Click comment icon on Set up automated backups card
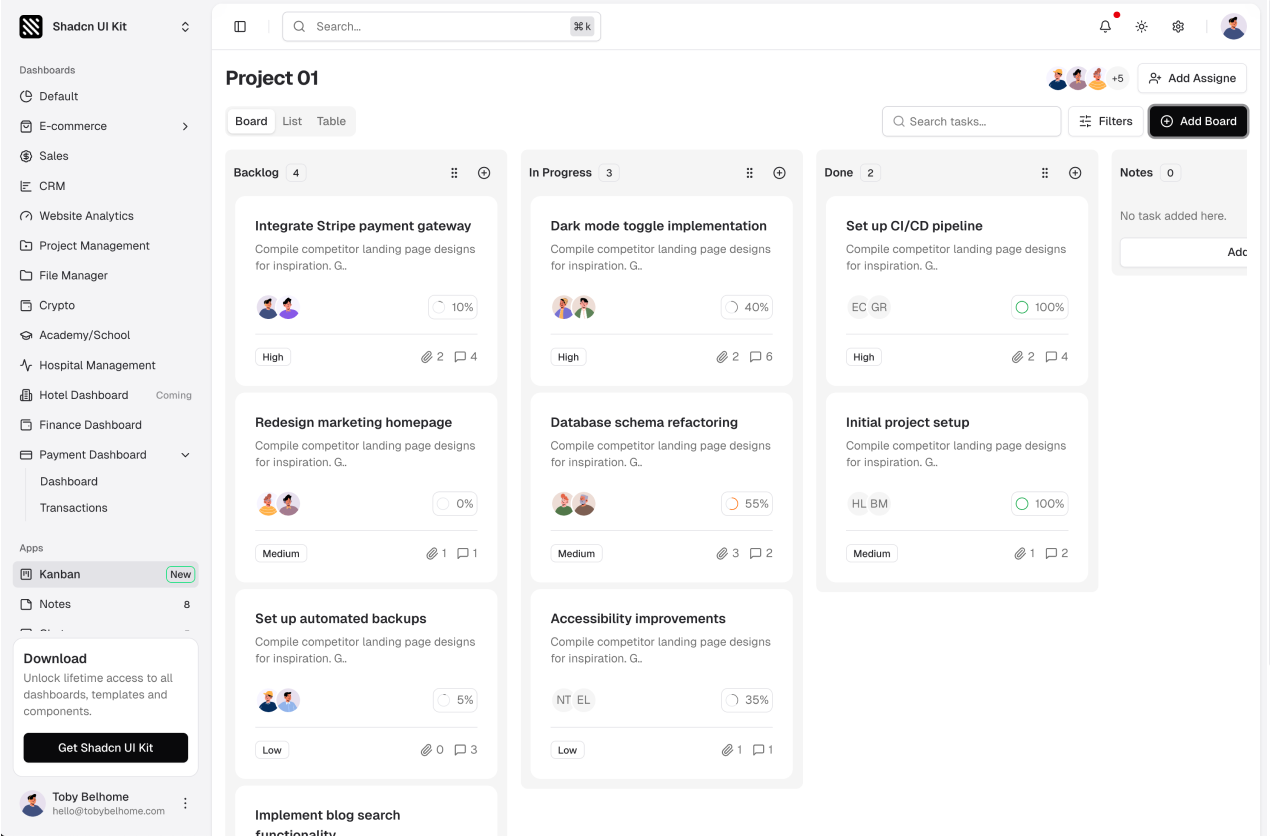Viewport: 1270px width, 836px height. (x=460, y=750)
